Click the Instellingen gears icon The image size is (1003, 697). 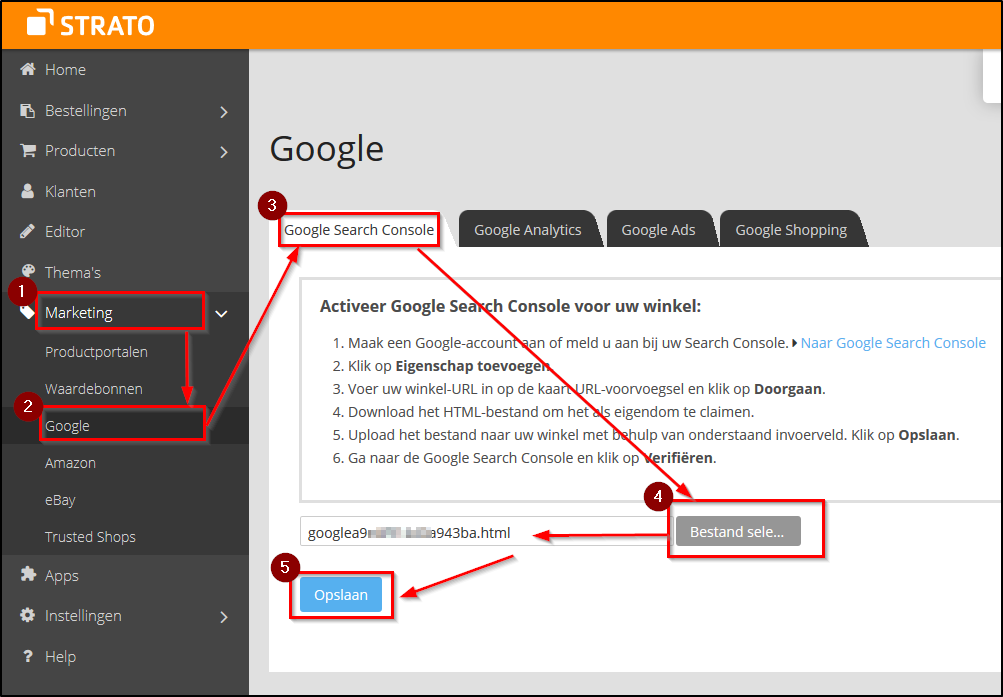point(28,616)
